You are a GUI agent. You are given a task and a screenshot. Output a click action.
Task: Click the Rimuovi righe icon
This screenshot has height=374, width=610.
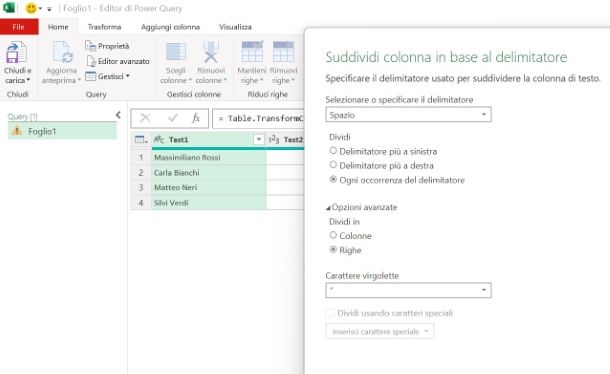point(283,51)
